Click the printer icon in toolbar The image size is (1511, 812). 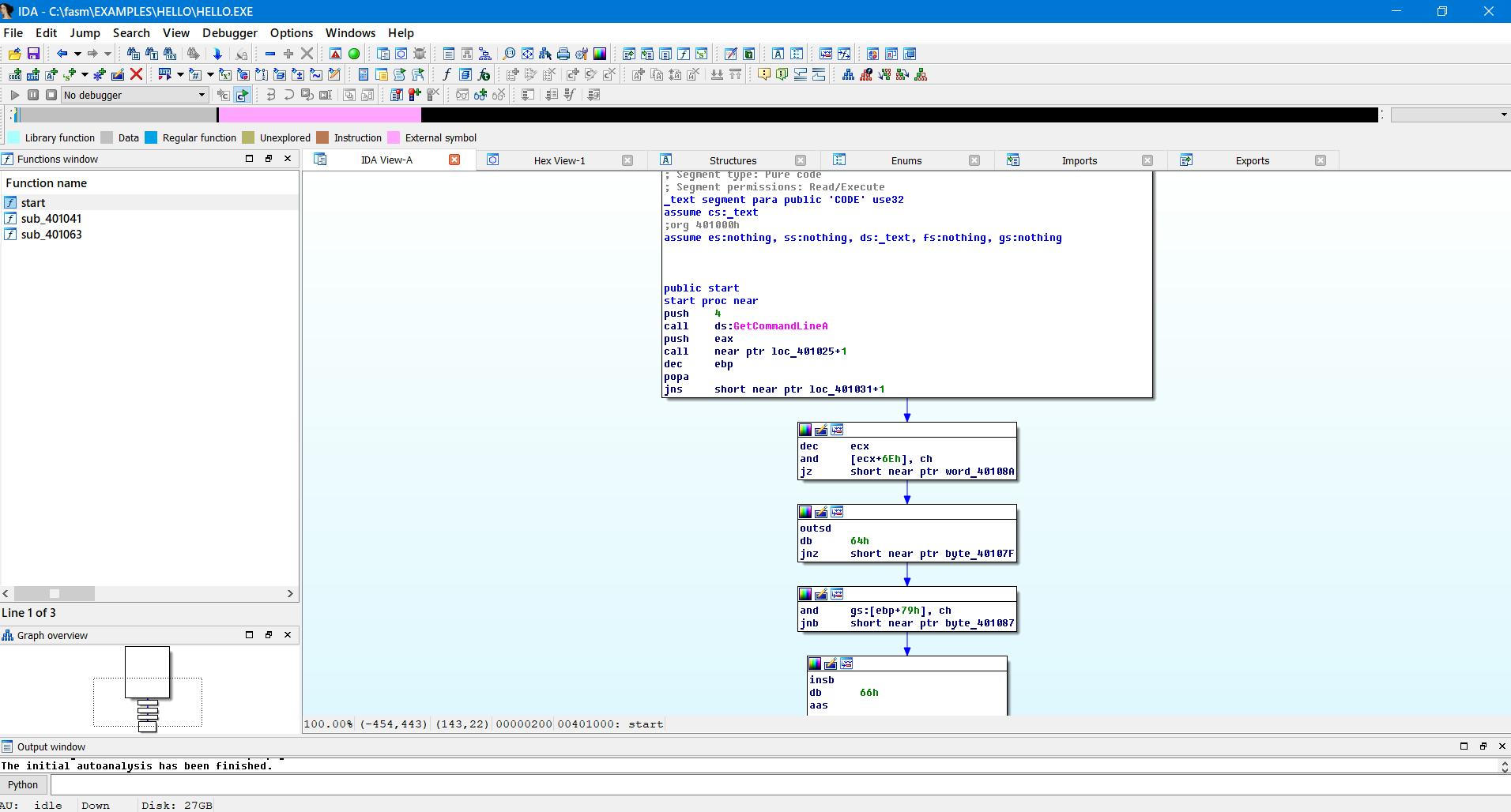563,54
